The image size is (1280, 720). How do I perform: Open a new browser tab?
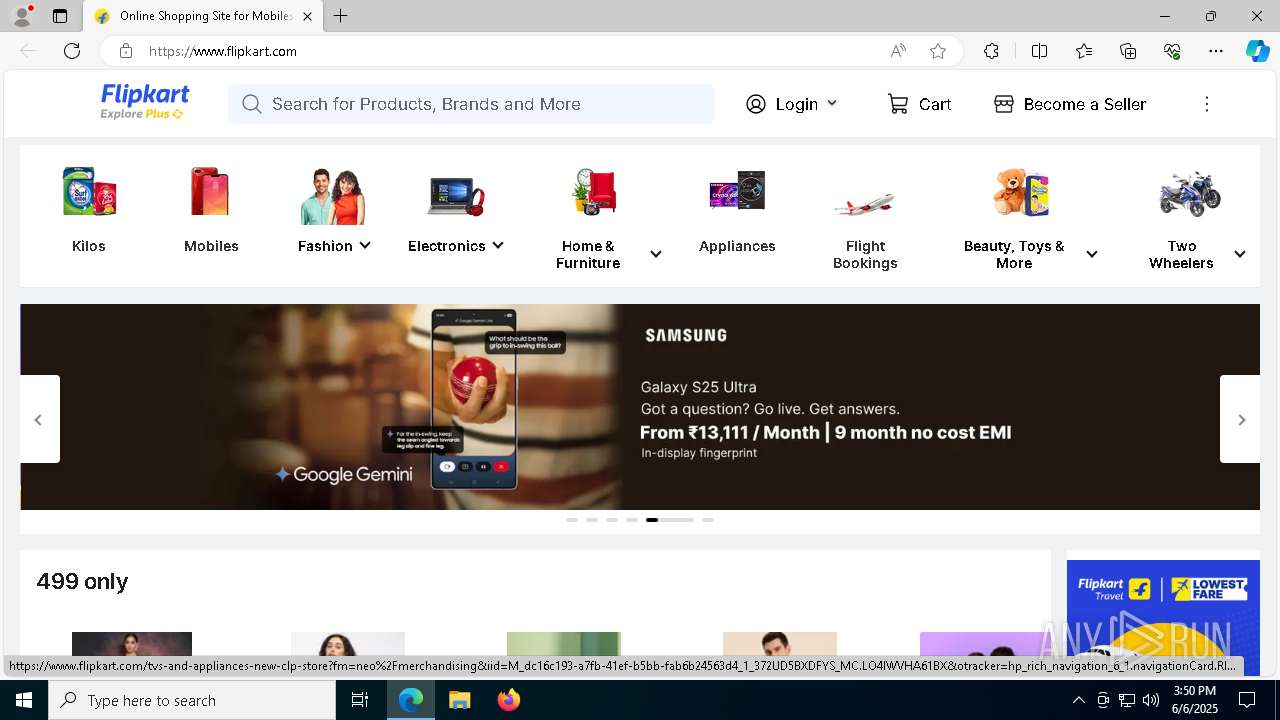tap(340, 16)
